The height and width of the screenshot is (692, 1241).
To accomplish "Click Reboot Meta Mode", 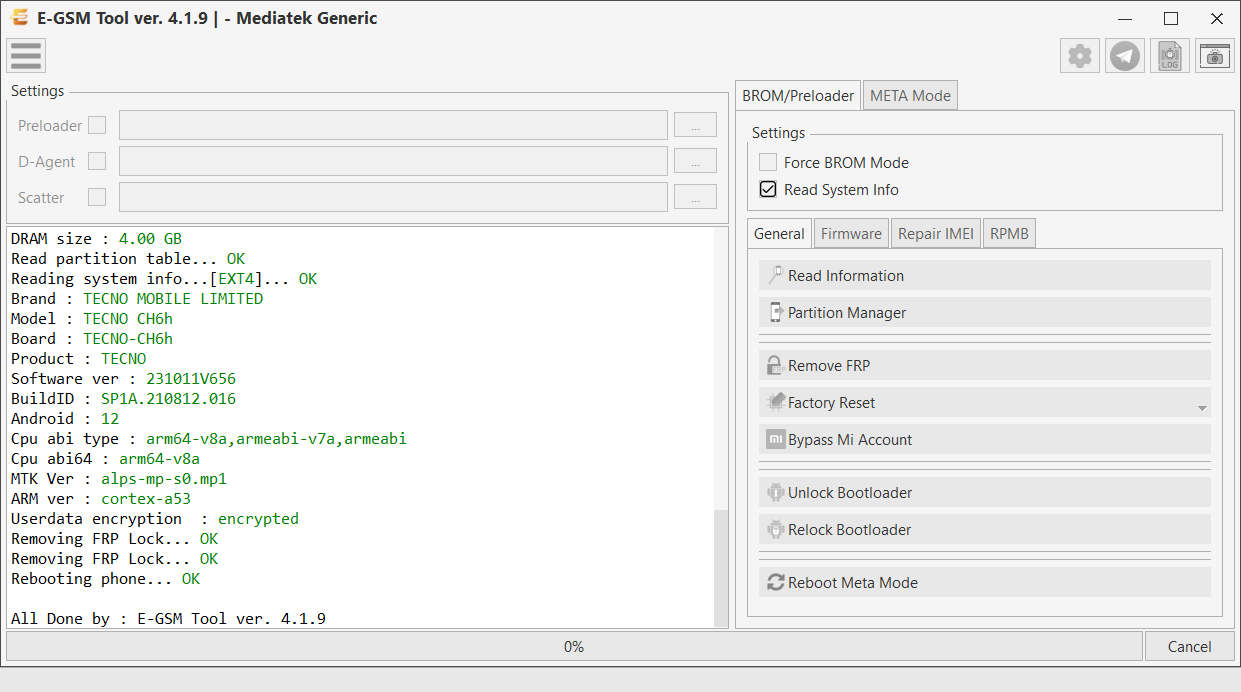I will (985, 582).
